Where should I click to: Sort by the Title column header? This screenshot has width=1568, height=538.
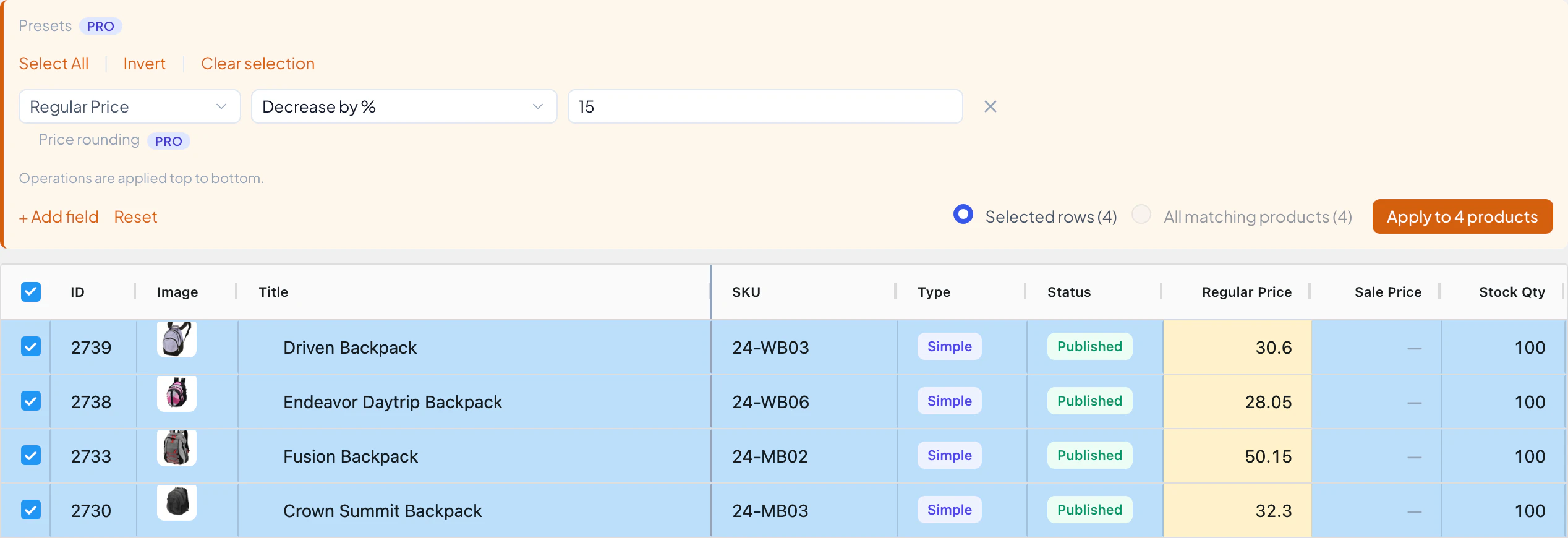[x=273, y=292]
